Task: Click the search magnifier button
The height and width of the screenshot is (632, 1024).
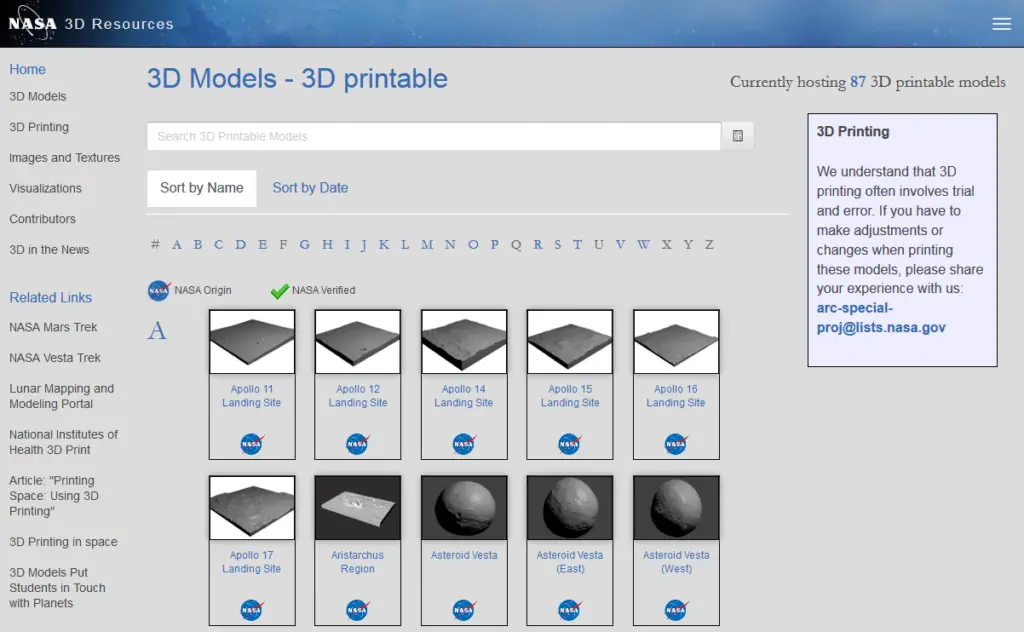Action: point(737,136)
